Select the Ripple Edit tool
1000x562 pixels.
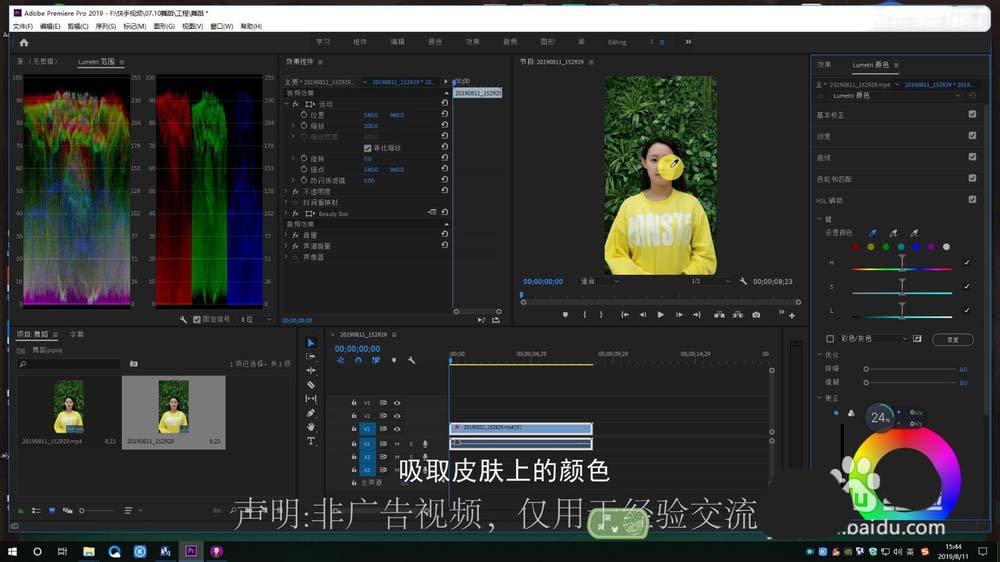tap(311, 371)
